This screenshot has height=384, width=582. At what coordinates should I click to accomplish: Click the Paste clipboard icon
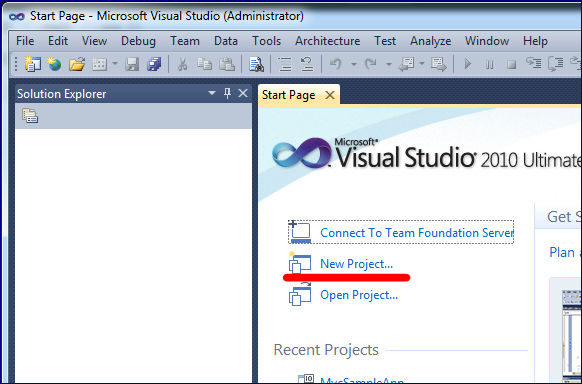tap(227, 64)
